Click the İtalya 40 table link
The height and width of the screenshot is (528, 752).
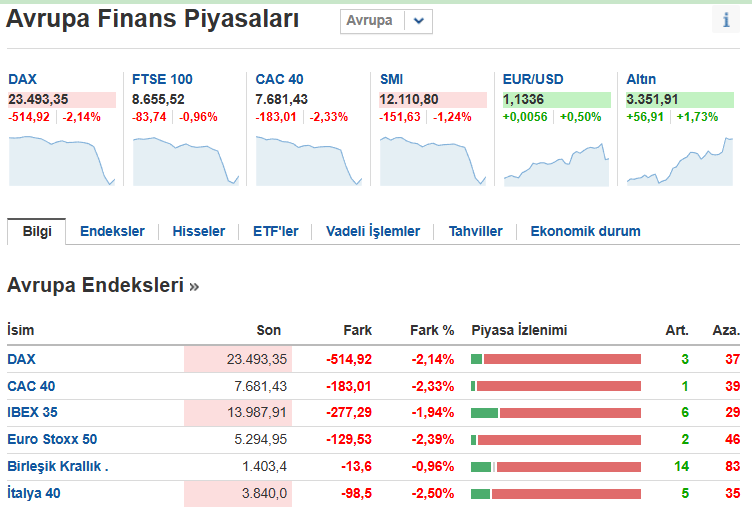coord(34,493)
